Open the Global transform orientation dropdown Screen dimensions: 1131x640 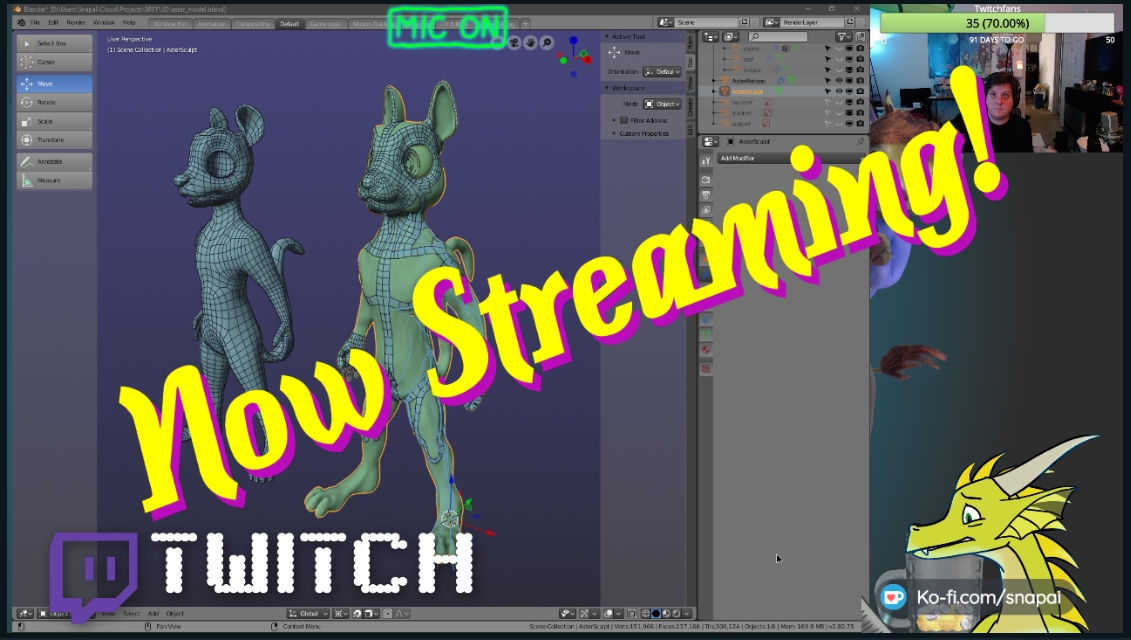point(308,613)
